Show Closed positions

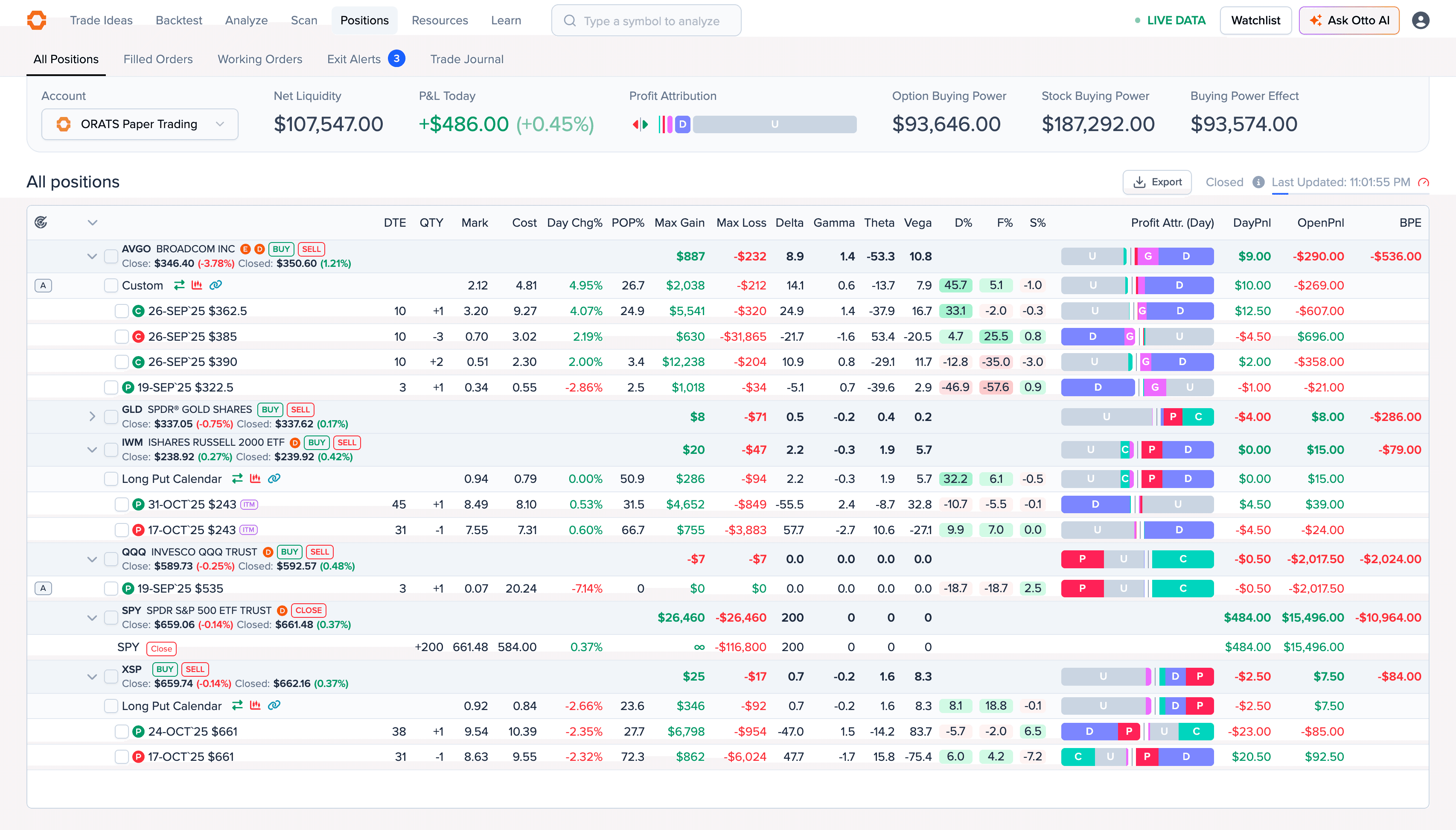pos(1224,182)
